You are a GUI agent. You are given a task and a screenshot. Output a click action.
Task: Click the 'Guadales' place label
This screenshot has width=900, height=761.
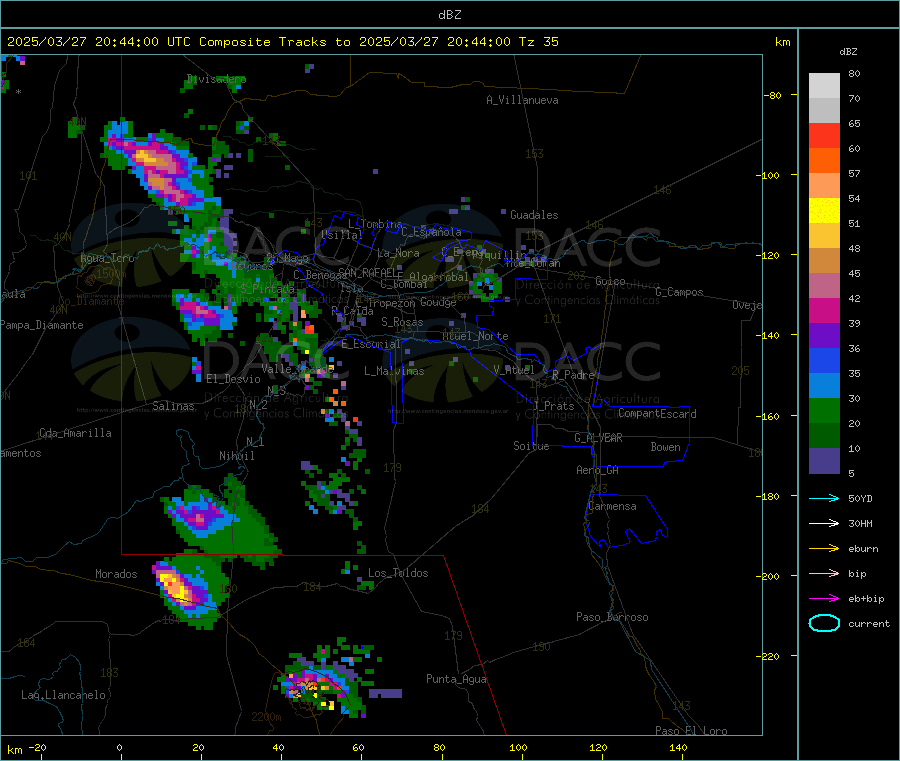(x=534, y=215)
